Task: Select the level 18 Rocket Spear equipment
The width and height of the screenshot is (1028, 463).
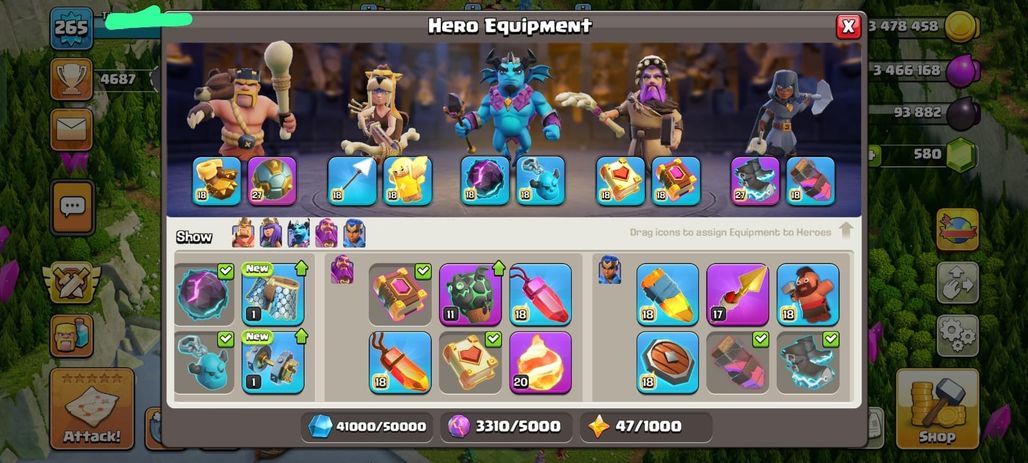Action: (667, 294)
